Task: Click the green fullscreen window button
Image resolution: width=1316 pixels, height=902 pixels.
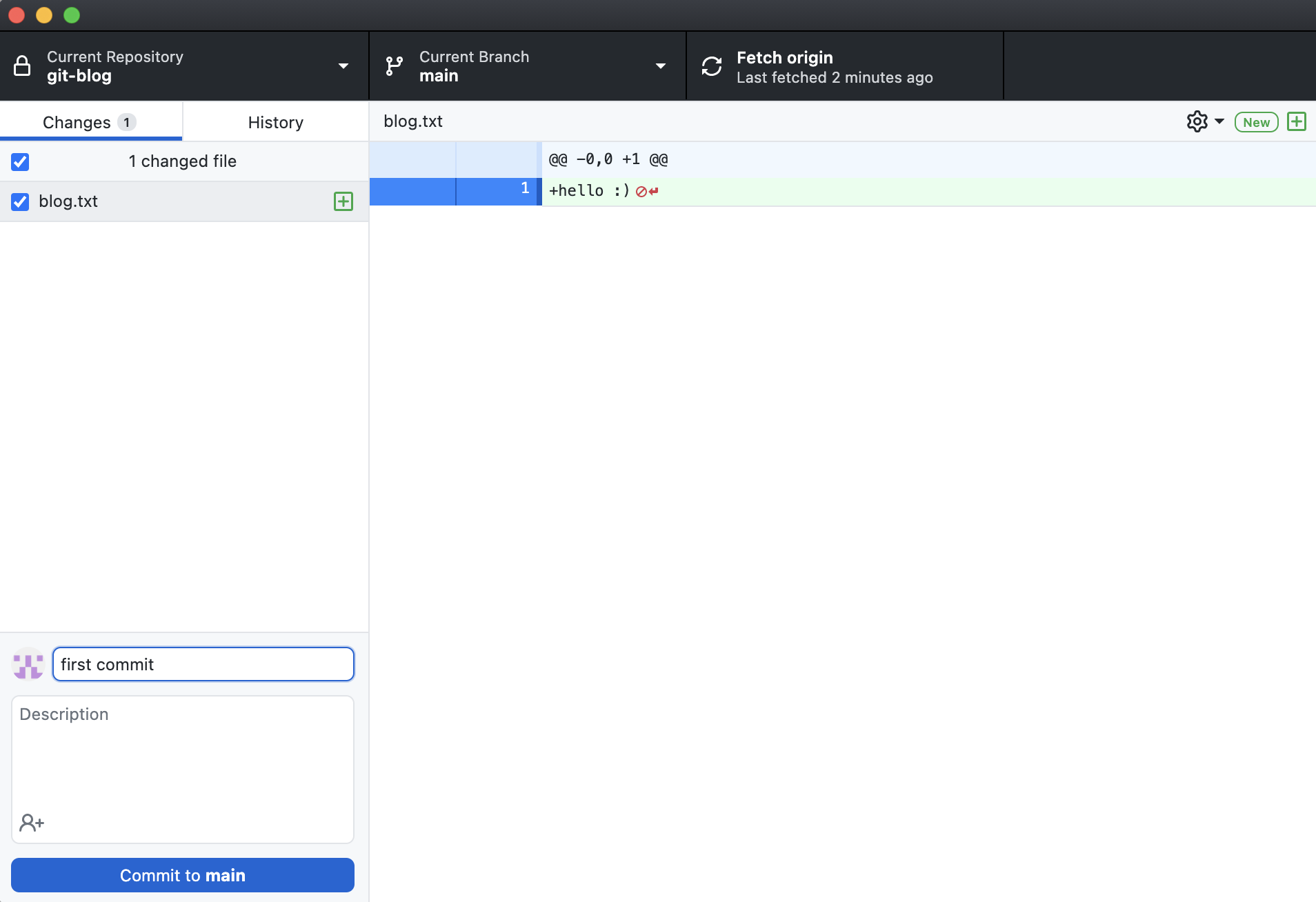Action: click(72, 15)
